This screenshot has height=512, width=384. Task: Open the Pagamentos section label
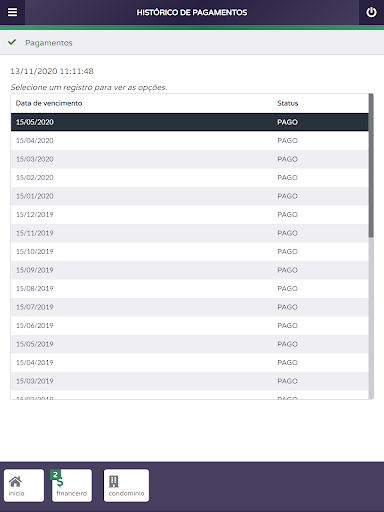pos(49,43)
